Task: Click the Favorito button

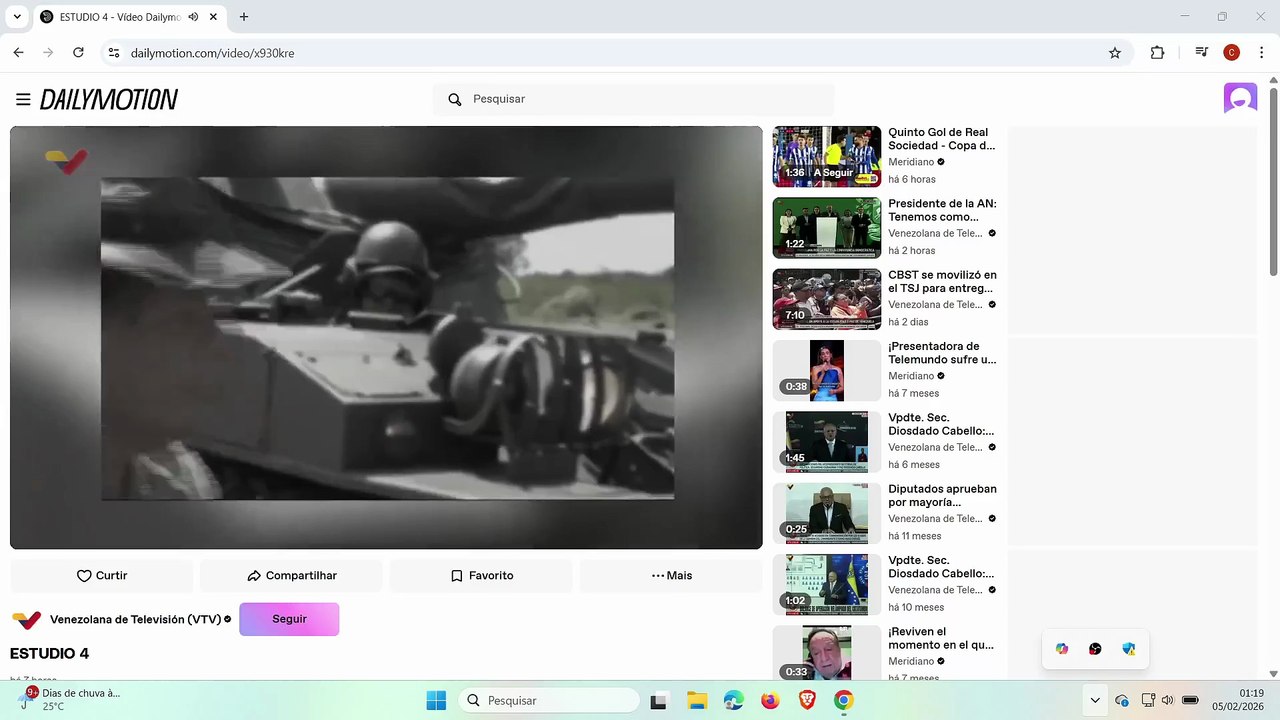Action: [x=481, y=576]
